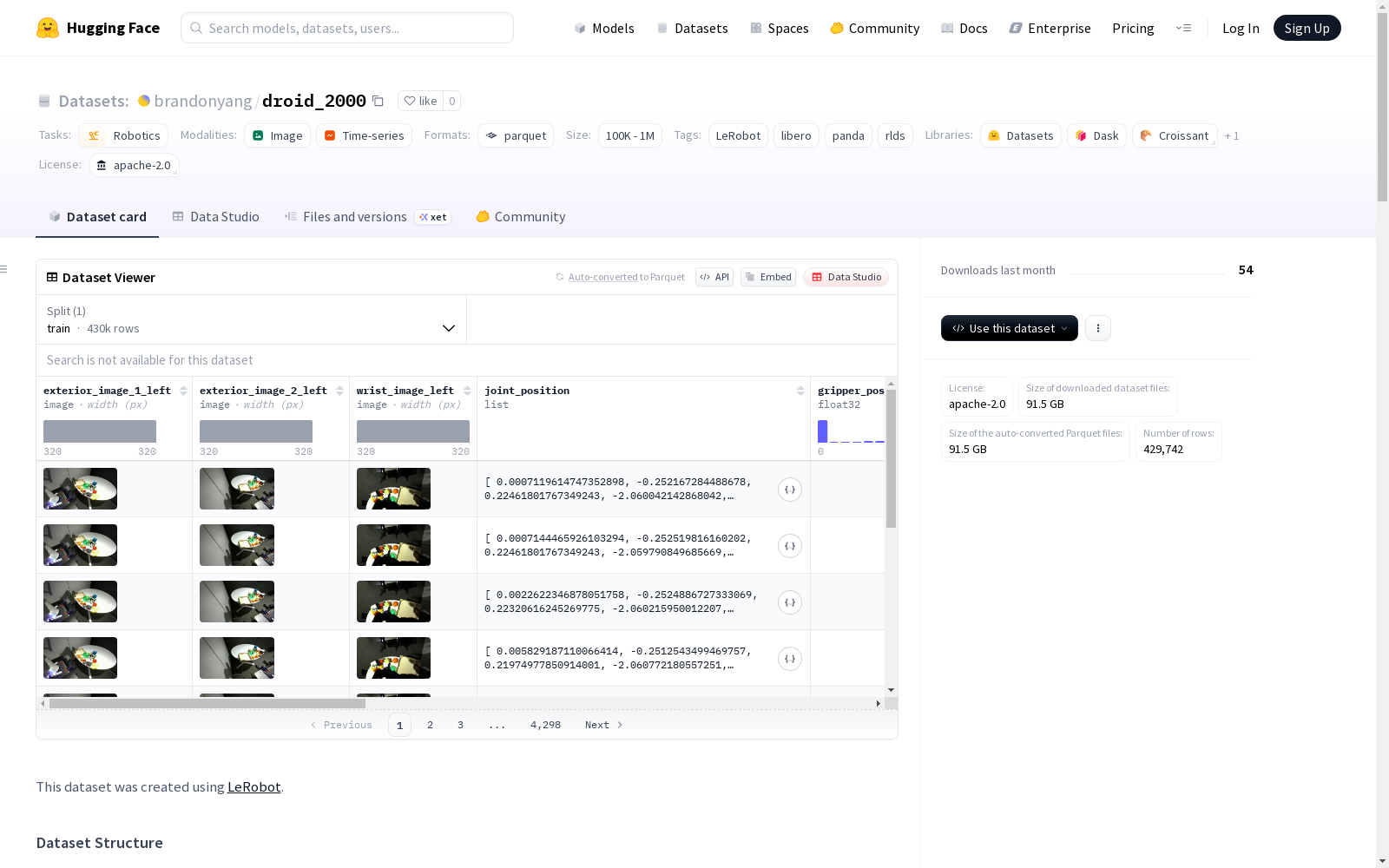Open the Data Studio button in viewer header
The height and width of the screenshot is (868, 1389).
click(x=846, y=277)
